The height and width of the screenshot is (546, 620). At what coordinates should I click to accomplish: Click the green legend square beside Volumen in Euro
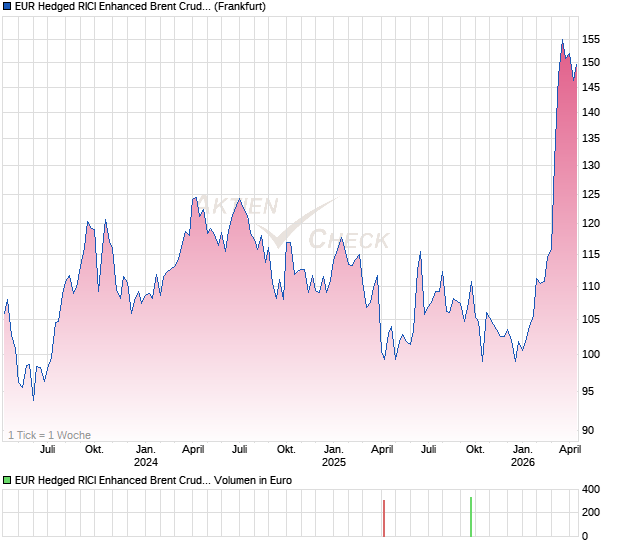click(x=6, y=480)
